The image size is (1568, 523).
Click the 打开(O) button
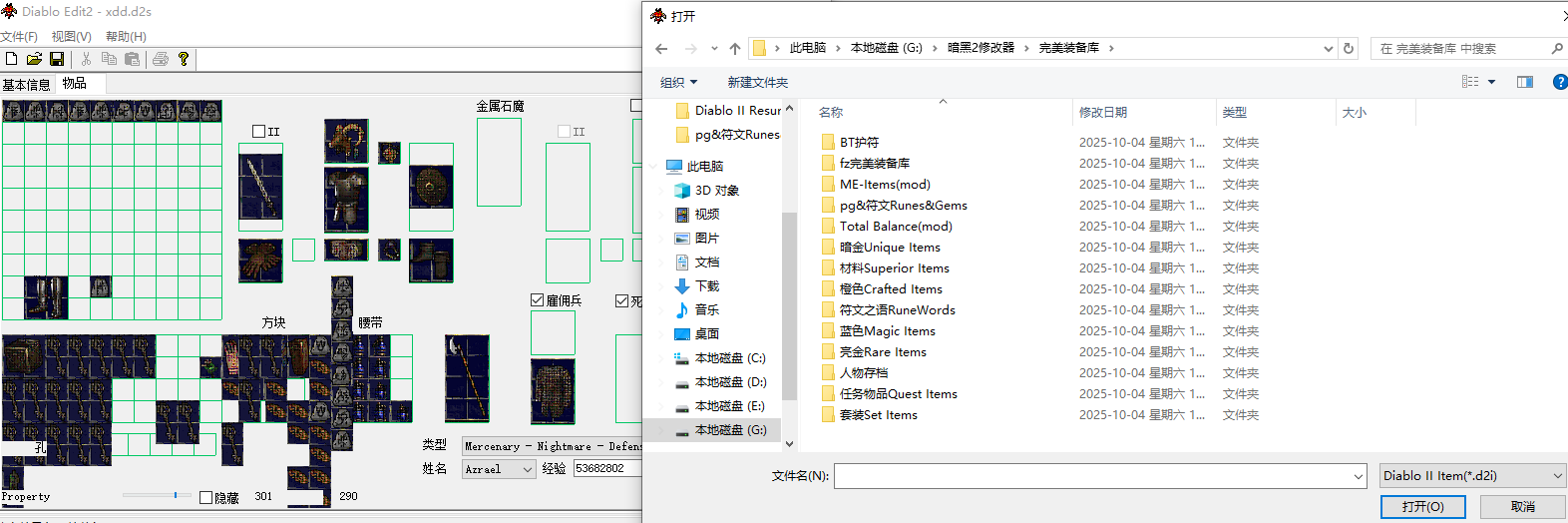pyautogui.click(x=1422, y=507)
